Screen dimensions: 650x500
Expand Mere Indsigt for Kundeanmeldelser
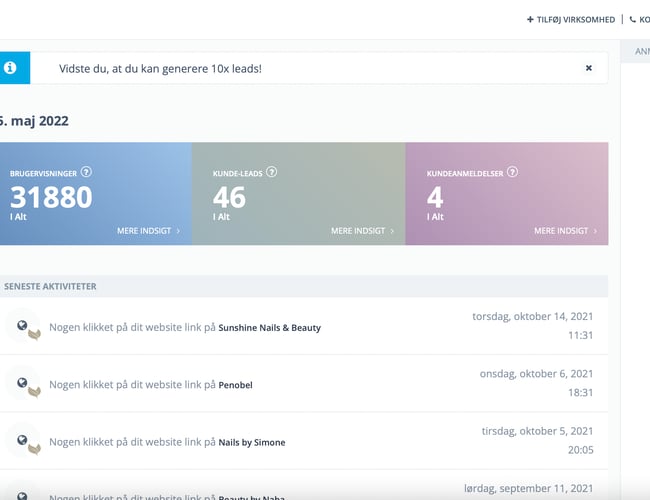coord(565,231)
